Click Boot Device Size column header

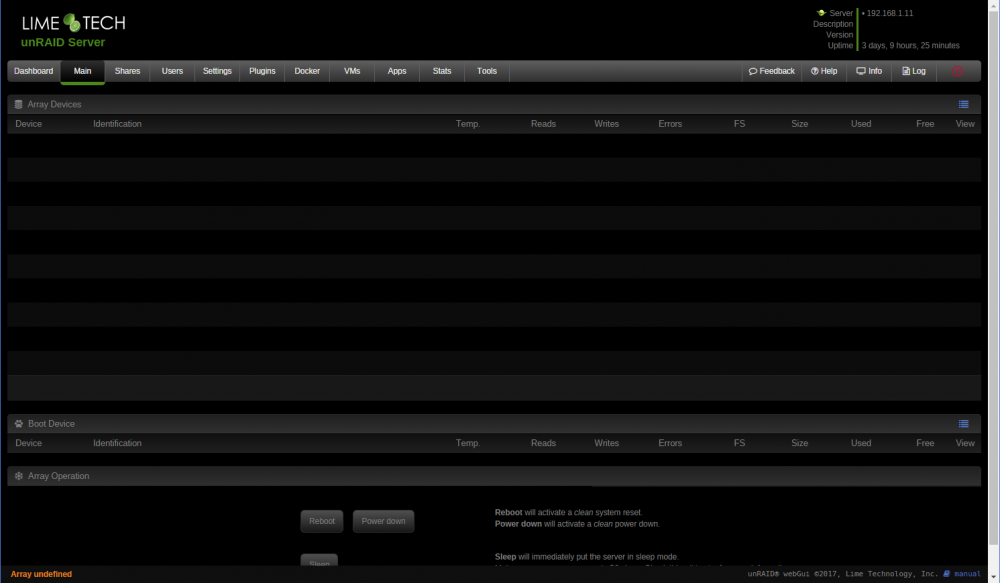[x=800, y=443]
